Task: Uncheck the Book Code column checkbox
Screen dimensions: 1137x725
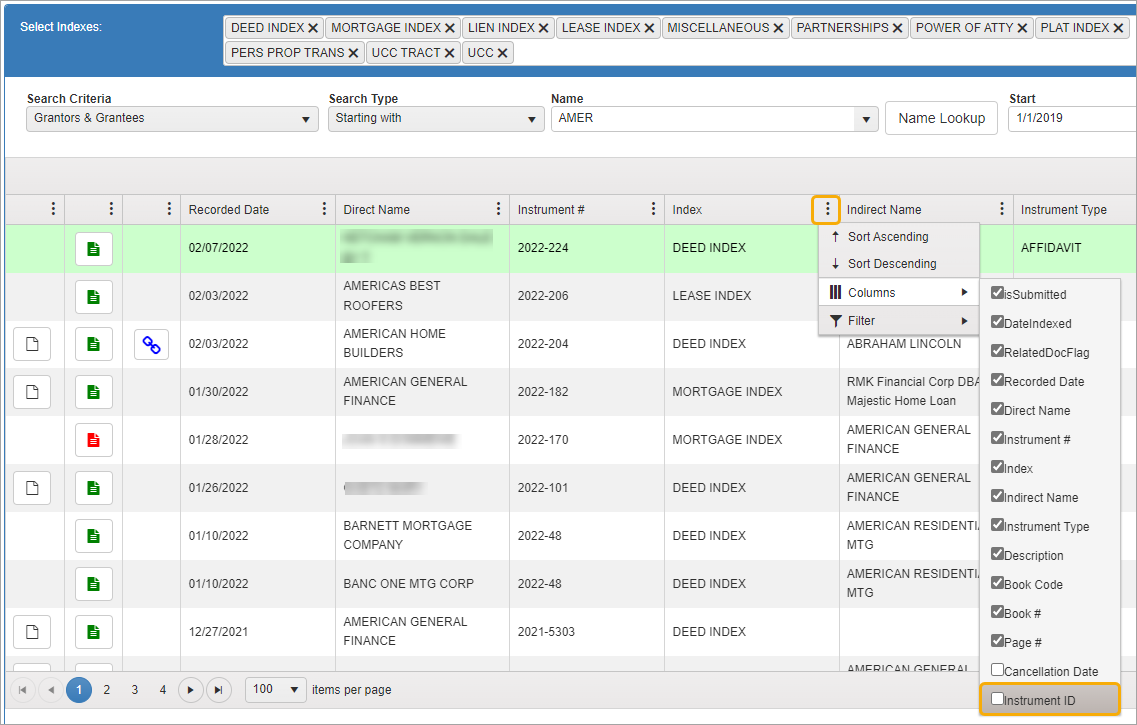Action: tap(998, 583)
